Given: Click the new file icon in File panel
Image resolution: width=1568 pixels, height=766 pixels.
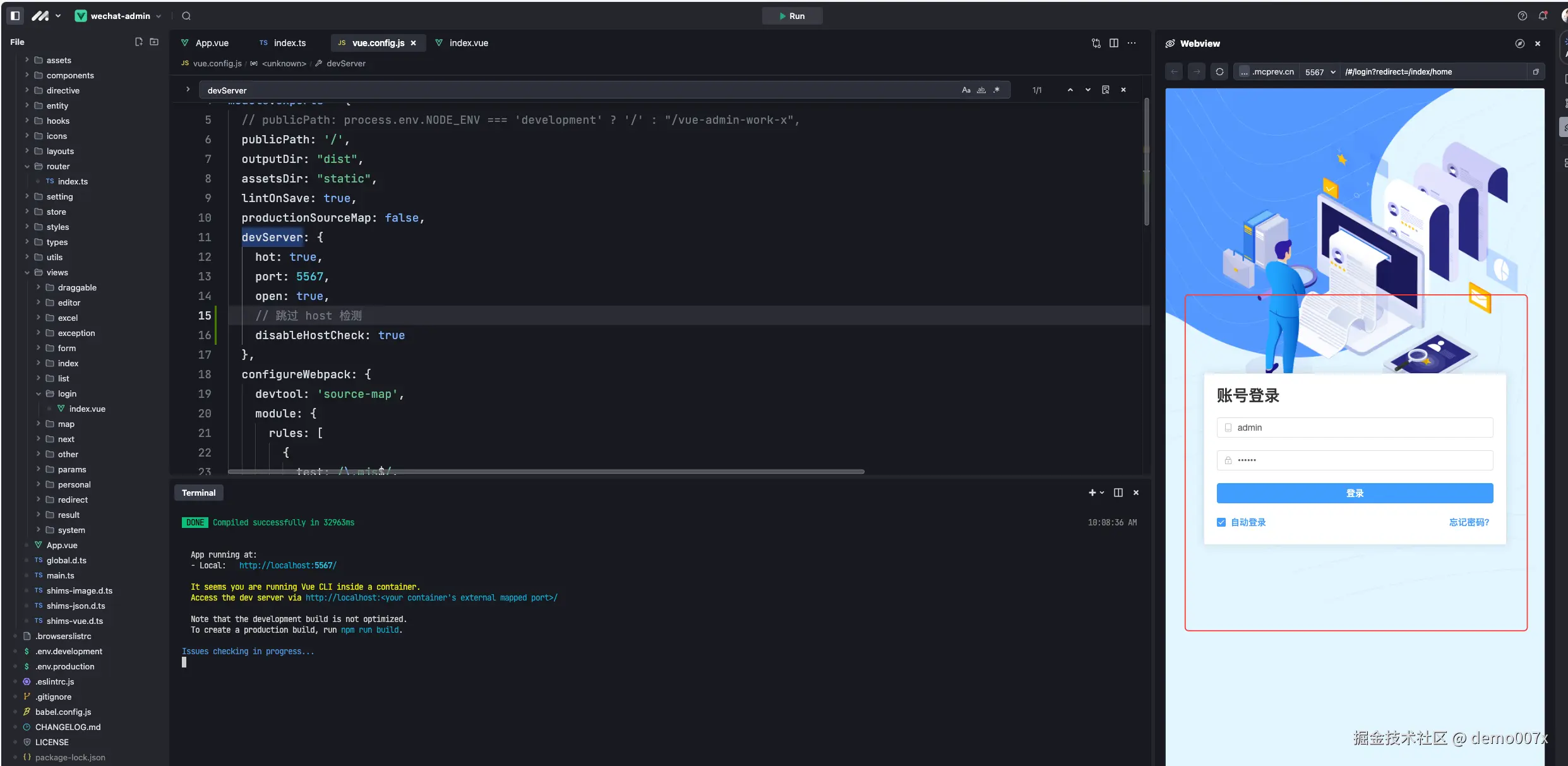Looking at the screenshot, I should [139, 42].
